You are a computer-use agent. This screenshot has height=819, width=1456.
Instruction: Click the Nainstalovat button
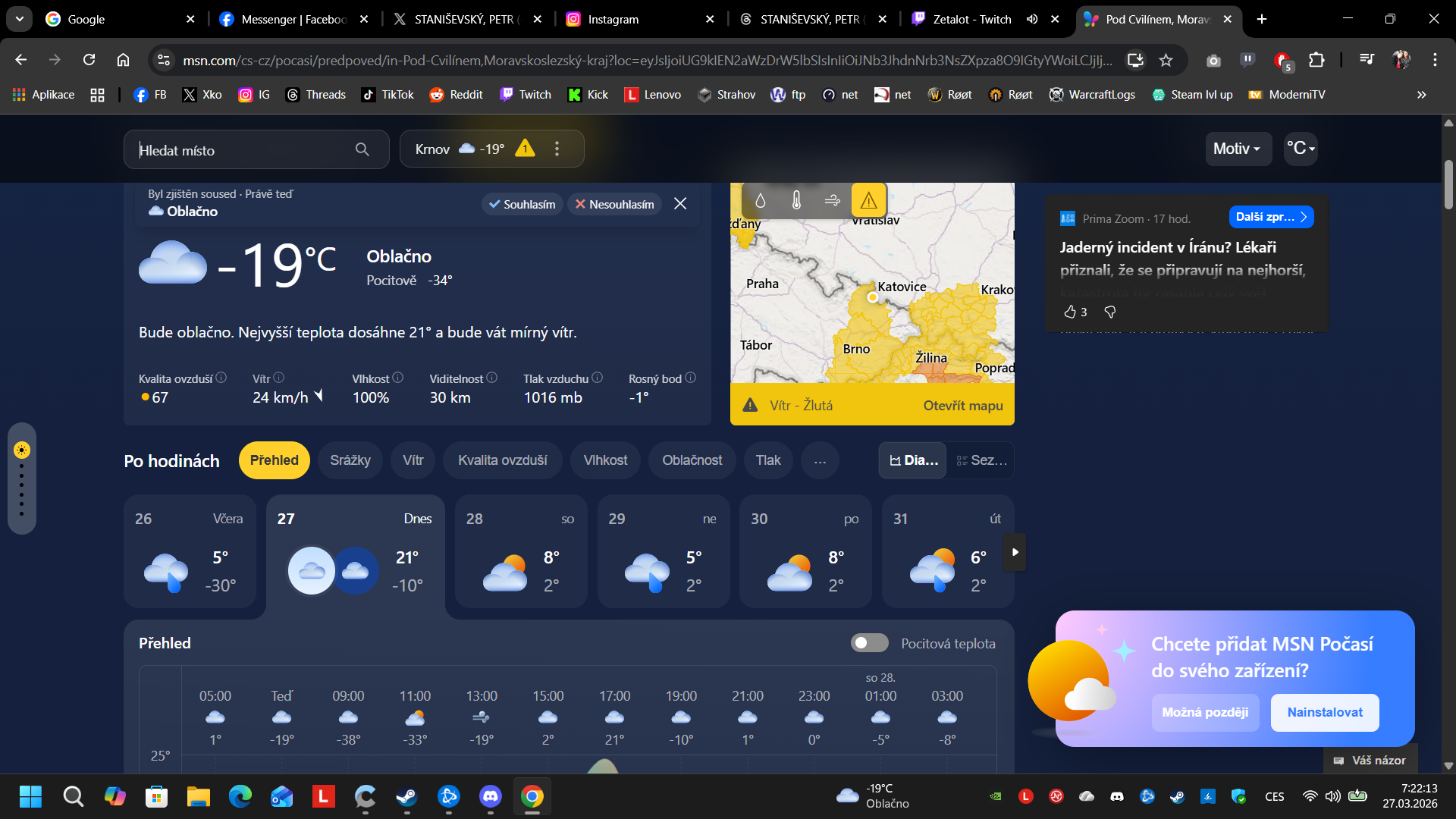[x=1324, y=712]
